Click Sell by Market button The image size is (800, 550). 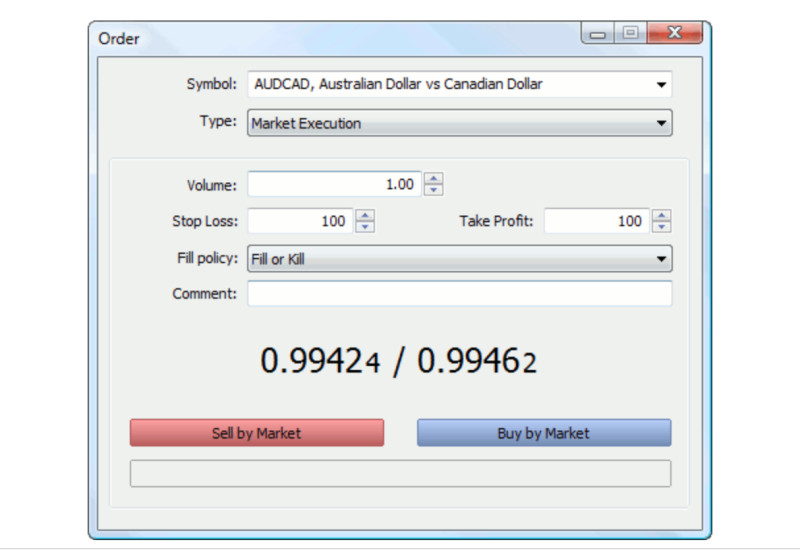coord(257,433)
